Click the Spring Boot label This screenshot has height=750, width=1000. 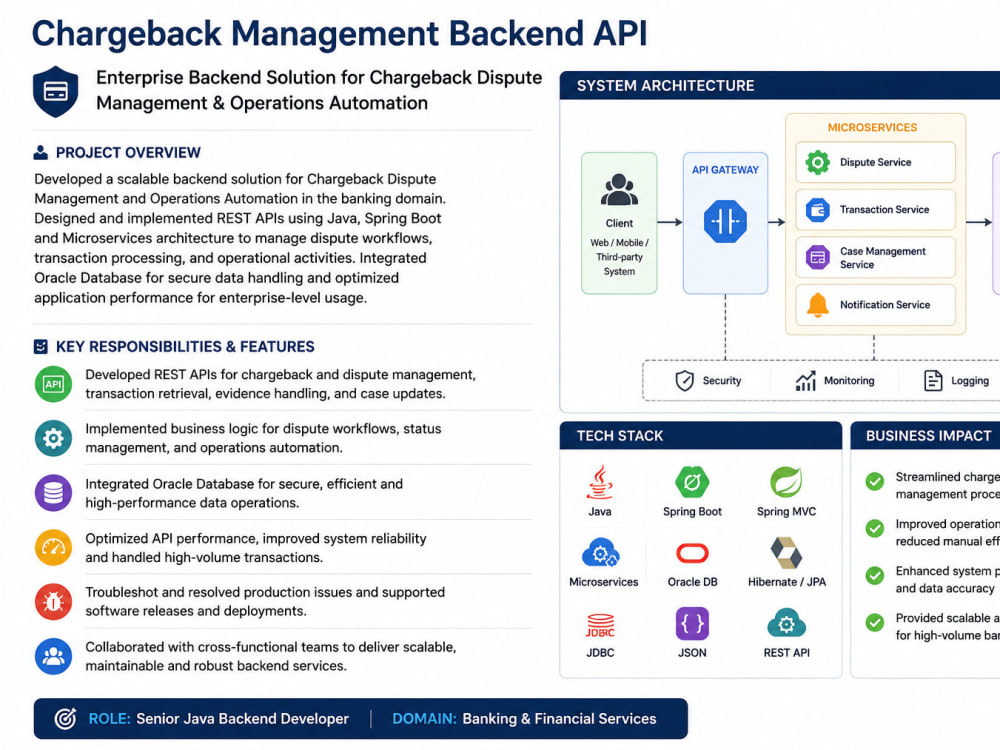(692, 511)
